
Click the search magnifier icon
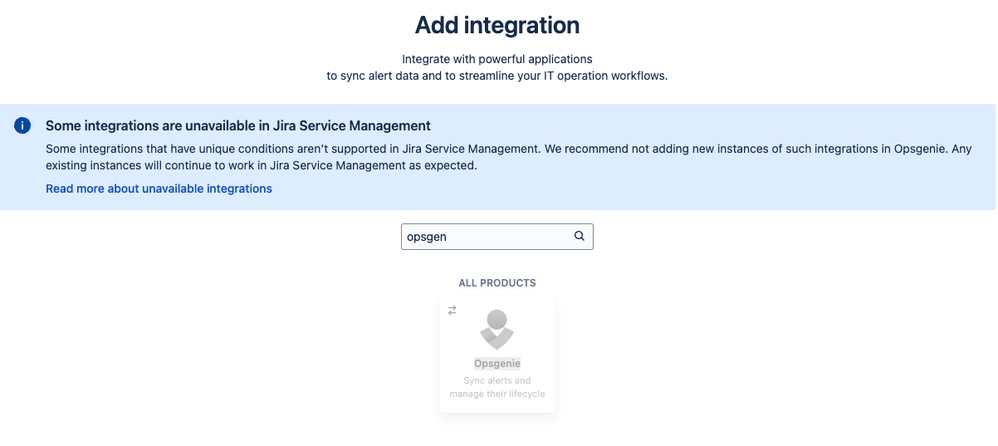click(x=579, y=236)
